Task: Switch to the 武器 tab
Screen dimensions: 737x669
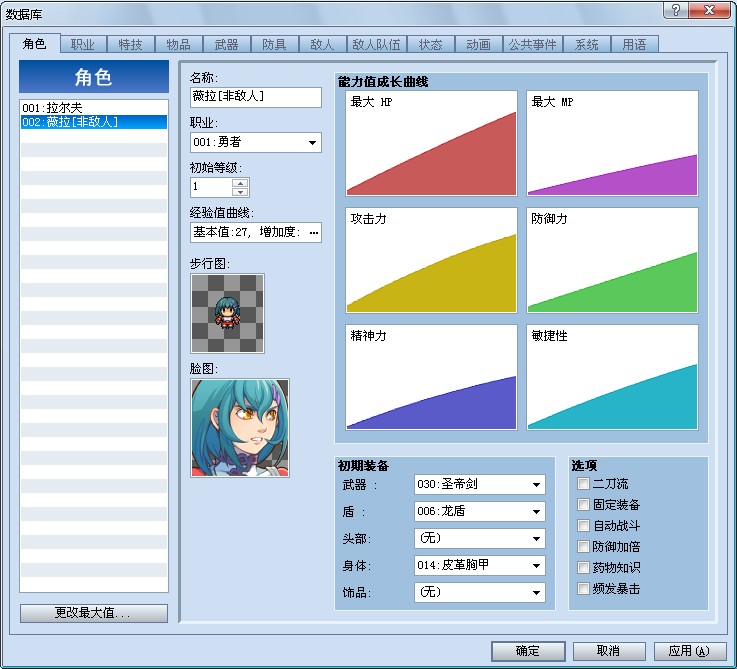Action: 227,45
